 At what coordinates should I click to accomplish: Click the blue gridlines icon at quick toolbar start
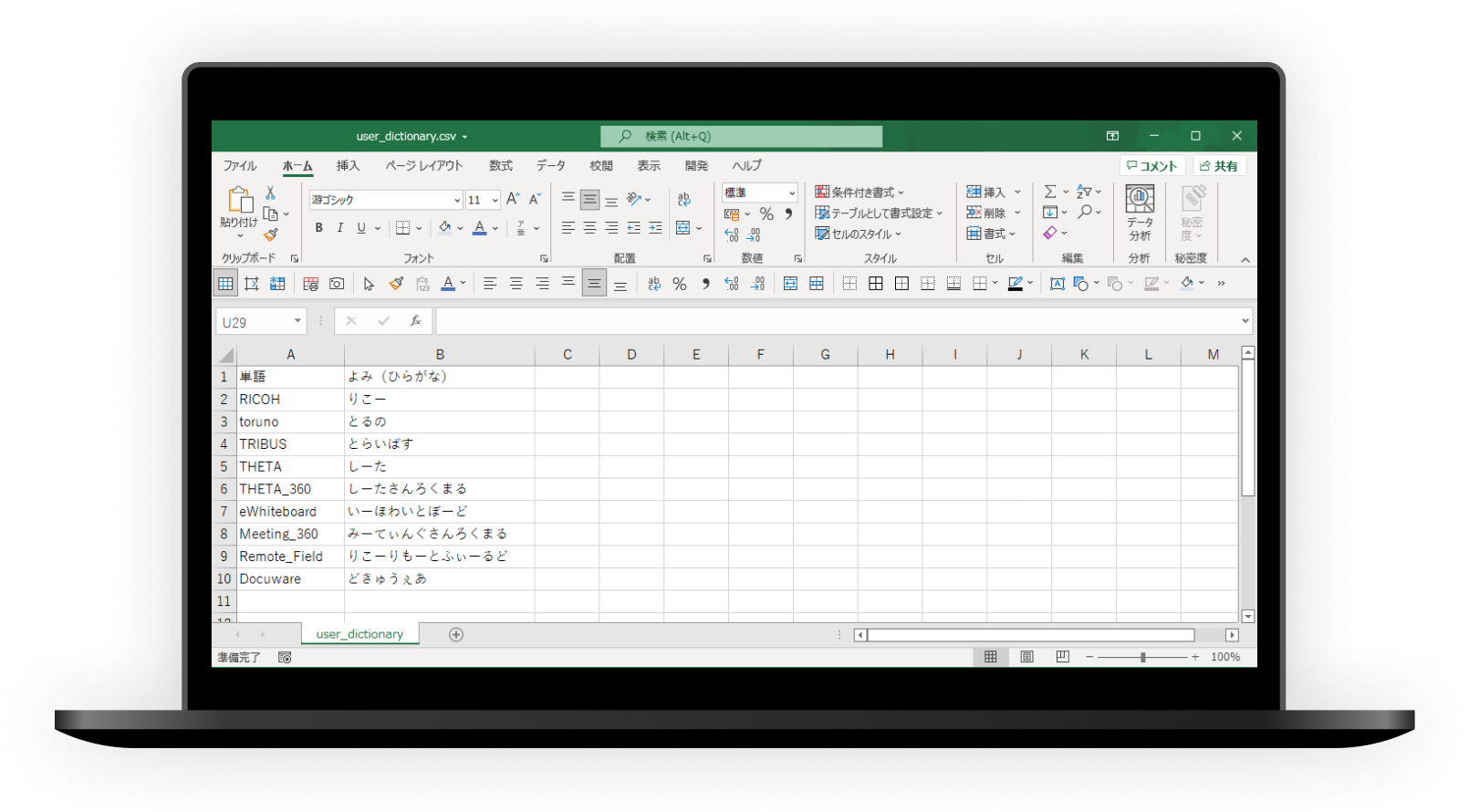point(225,284)
